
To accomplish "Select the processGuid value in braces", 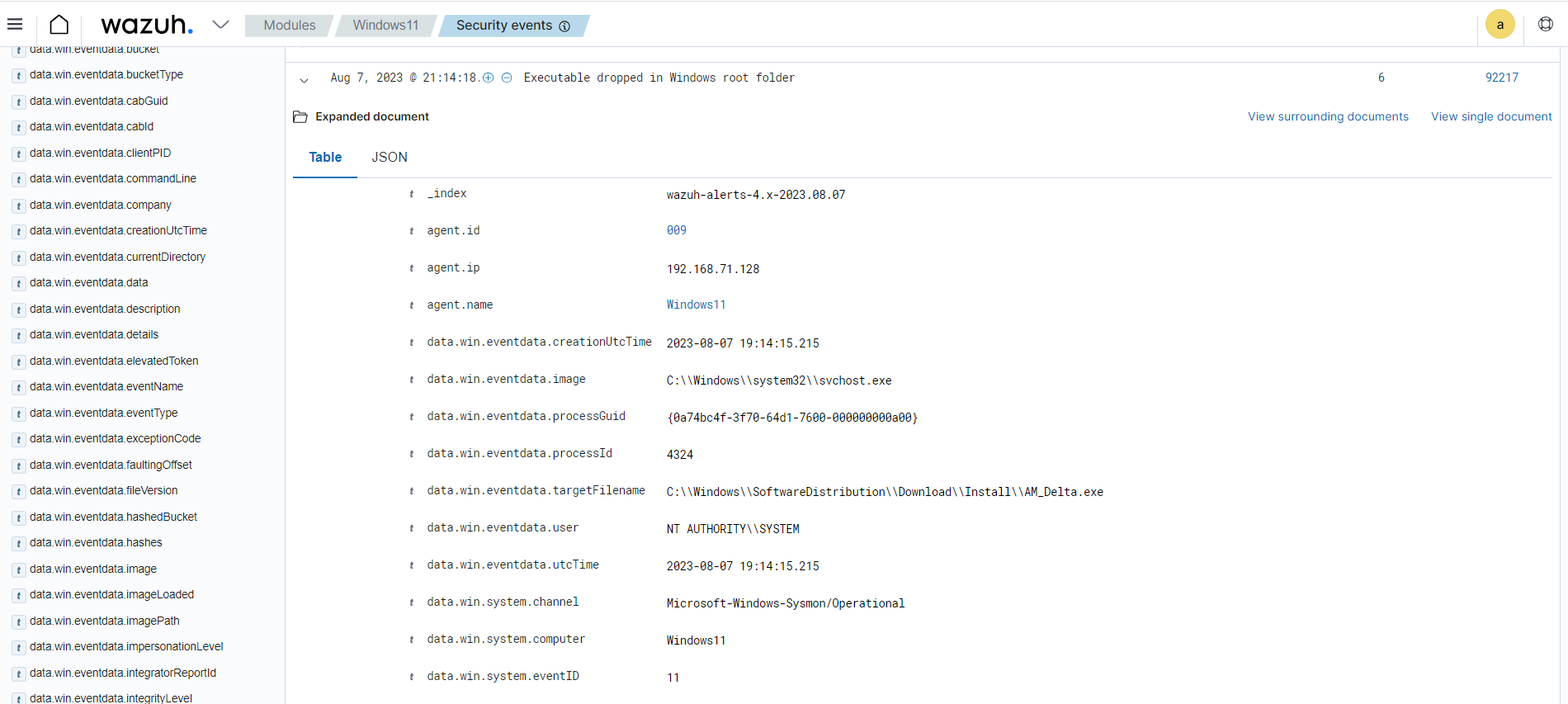I will point(792,418).
